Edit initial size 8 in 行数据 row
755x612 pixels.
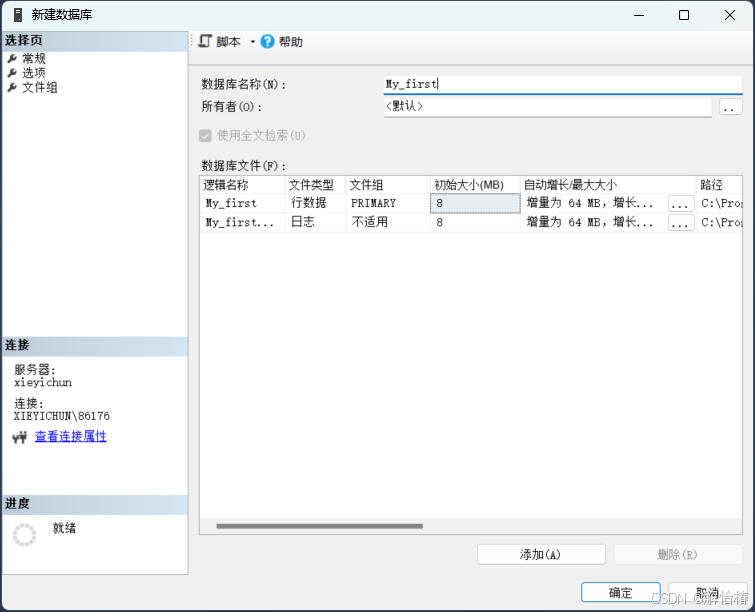pos(475,203)
